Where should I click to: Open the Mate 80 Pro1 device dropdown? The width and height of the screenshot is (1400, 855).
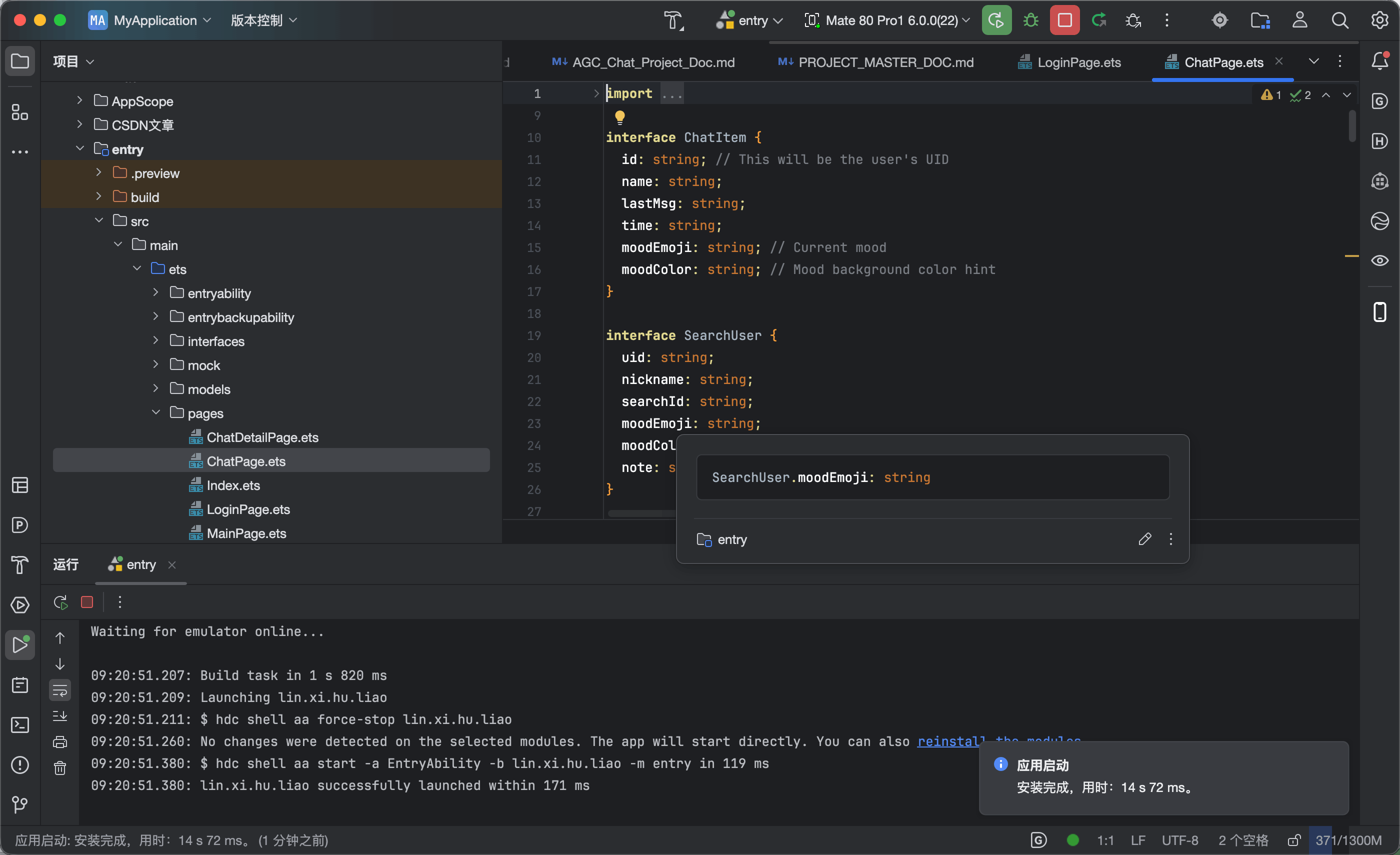(887, 20)
